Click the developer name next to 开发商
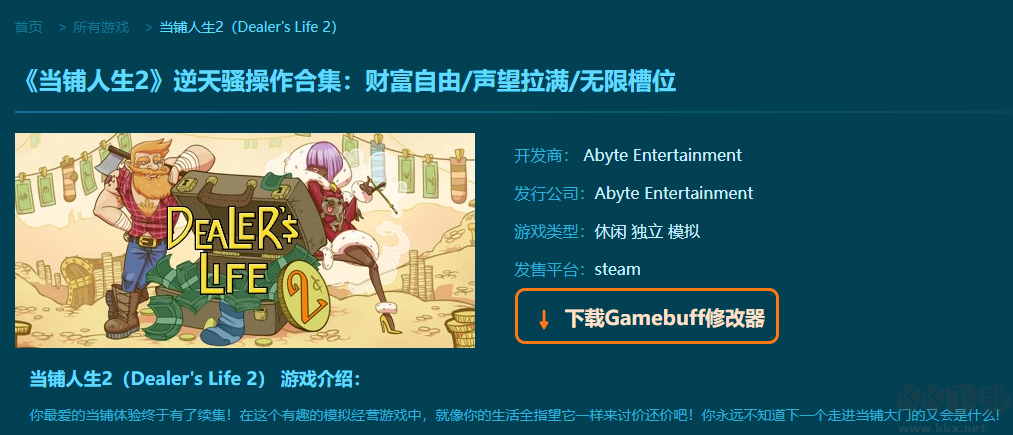1013x435 pixels. tap(662, 155)
